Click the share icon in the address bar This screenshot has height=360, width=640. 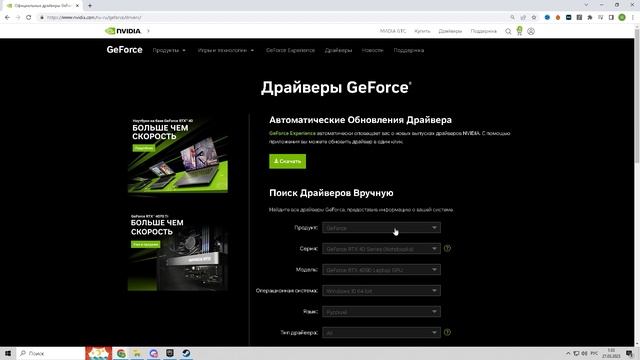pos(523,18)
